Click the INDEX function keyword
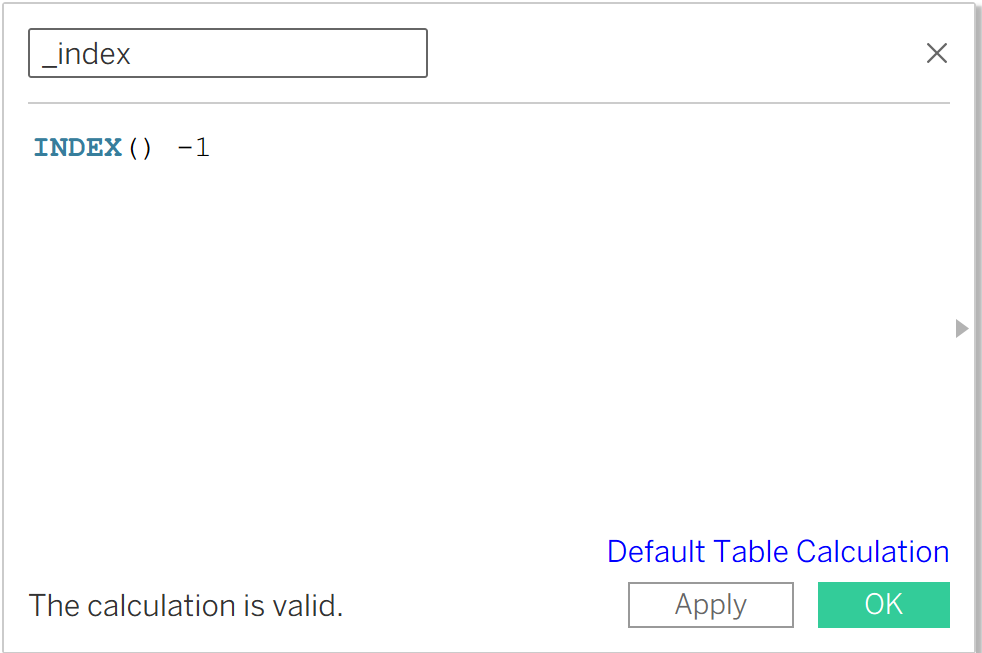Viewport: 982px width, 653px height. 78,148
